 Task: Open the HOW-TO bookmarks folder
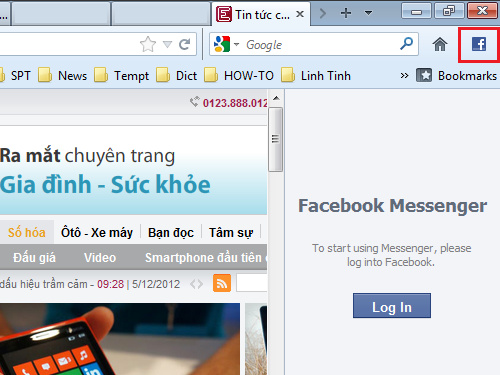pos(239,76)
